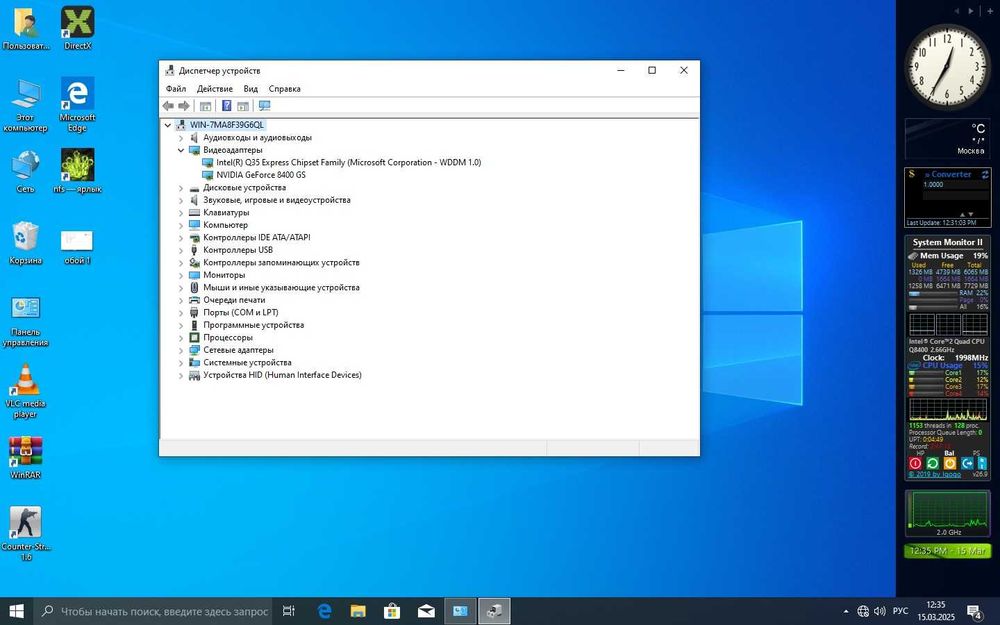
Task: Open the Действие menu
Action: pos(215,89)
